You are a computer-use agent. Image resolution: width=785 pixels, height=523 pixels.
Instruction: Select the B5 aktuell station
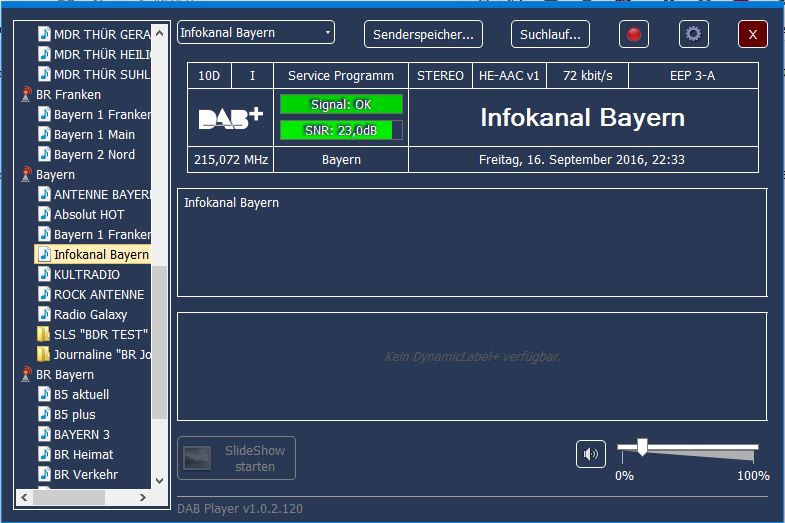point(81,394)
